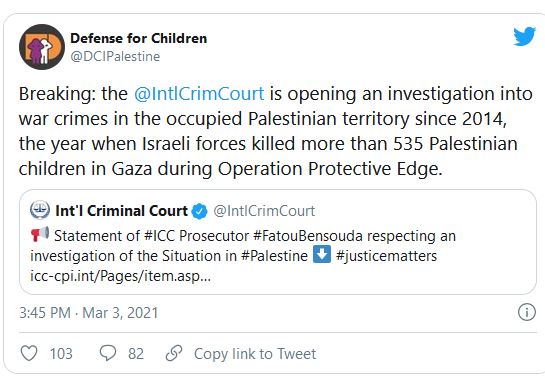The height and width of the screenshot is (381, 545).
Task: Like the tweet with the heart icon
Action: click(29, 353)
